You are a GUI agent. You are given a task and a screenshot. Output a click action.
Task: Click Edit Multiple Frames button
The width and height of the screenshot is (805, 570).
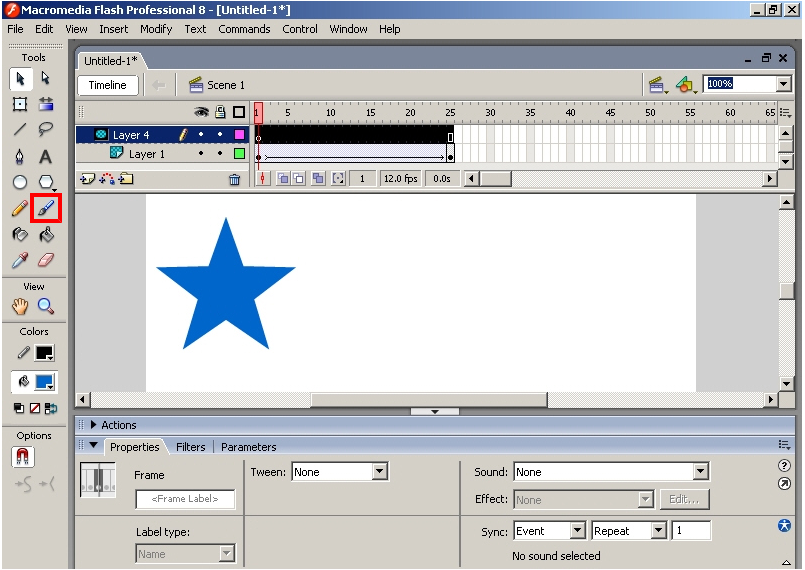pyautogui.click(x=319, y=179)
